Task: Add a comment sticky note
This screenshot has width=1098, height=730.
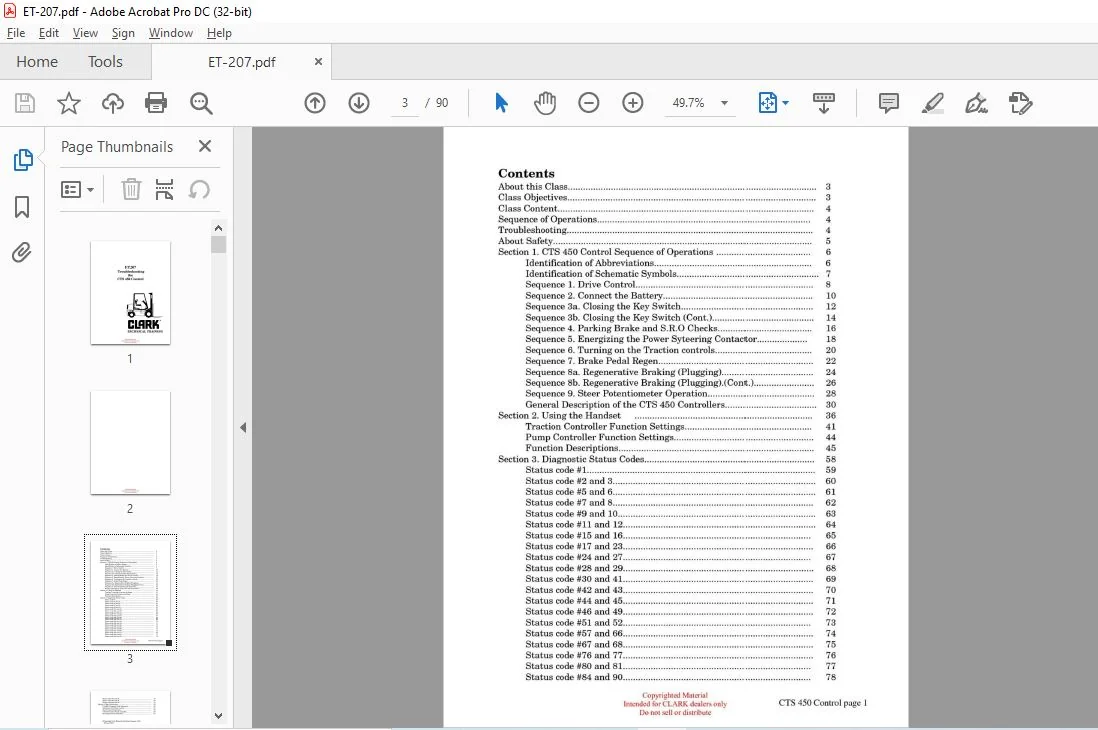Action: click(889, 103)
